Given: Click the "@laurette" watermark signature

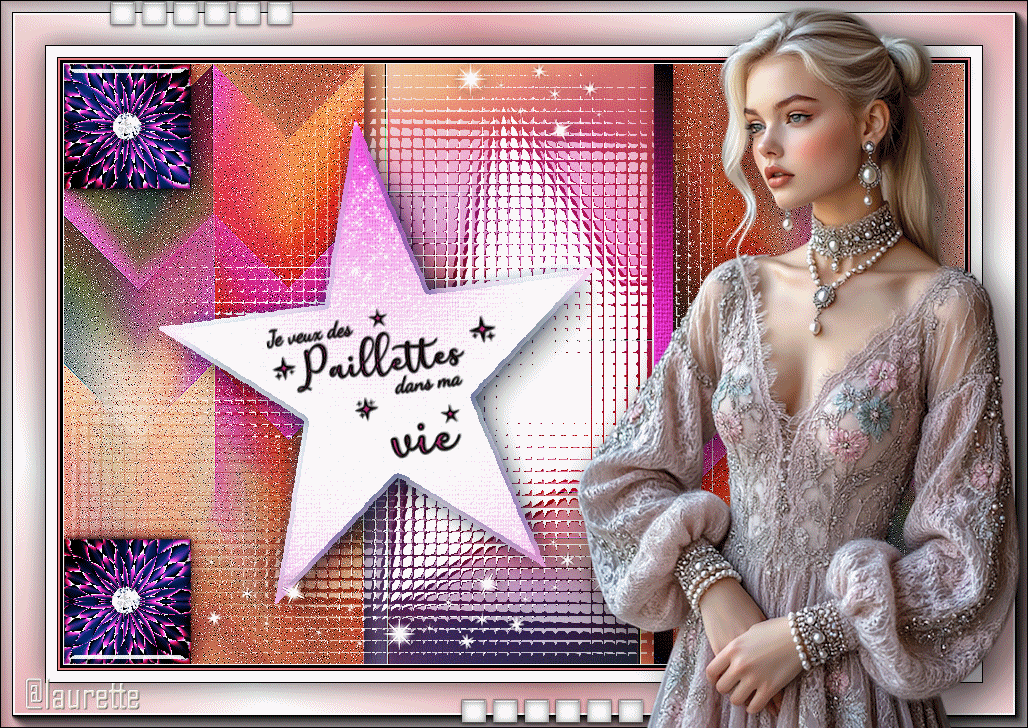Looking at the screenshot, I should [x=82, y=695].
